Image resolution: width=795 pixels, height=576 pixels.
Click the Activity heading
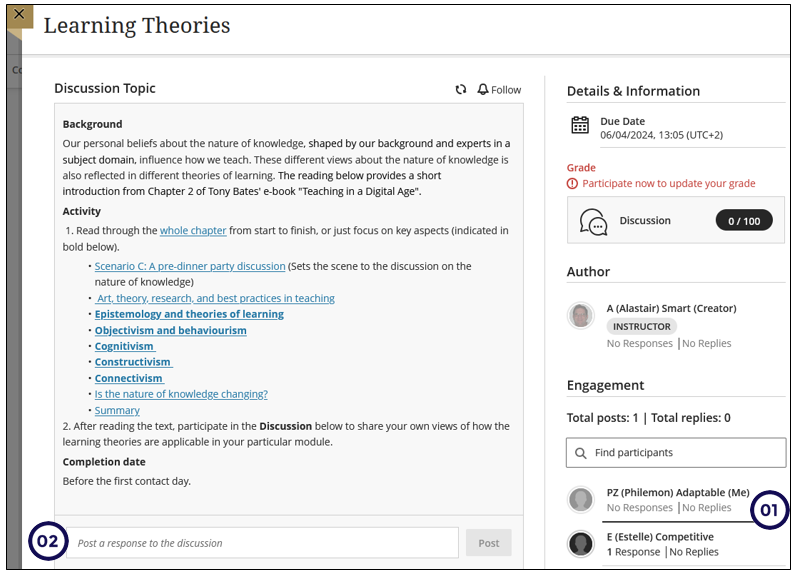[x=82, y=211]
